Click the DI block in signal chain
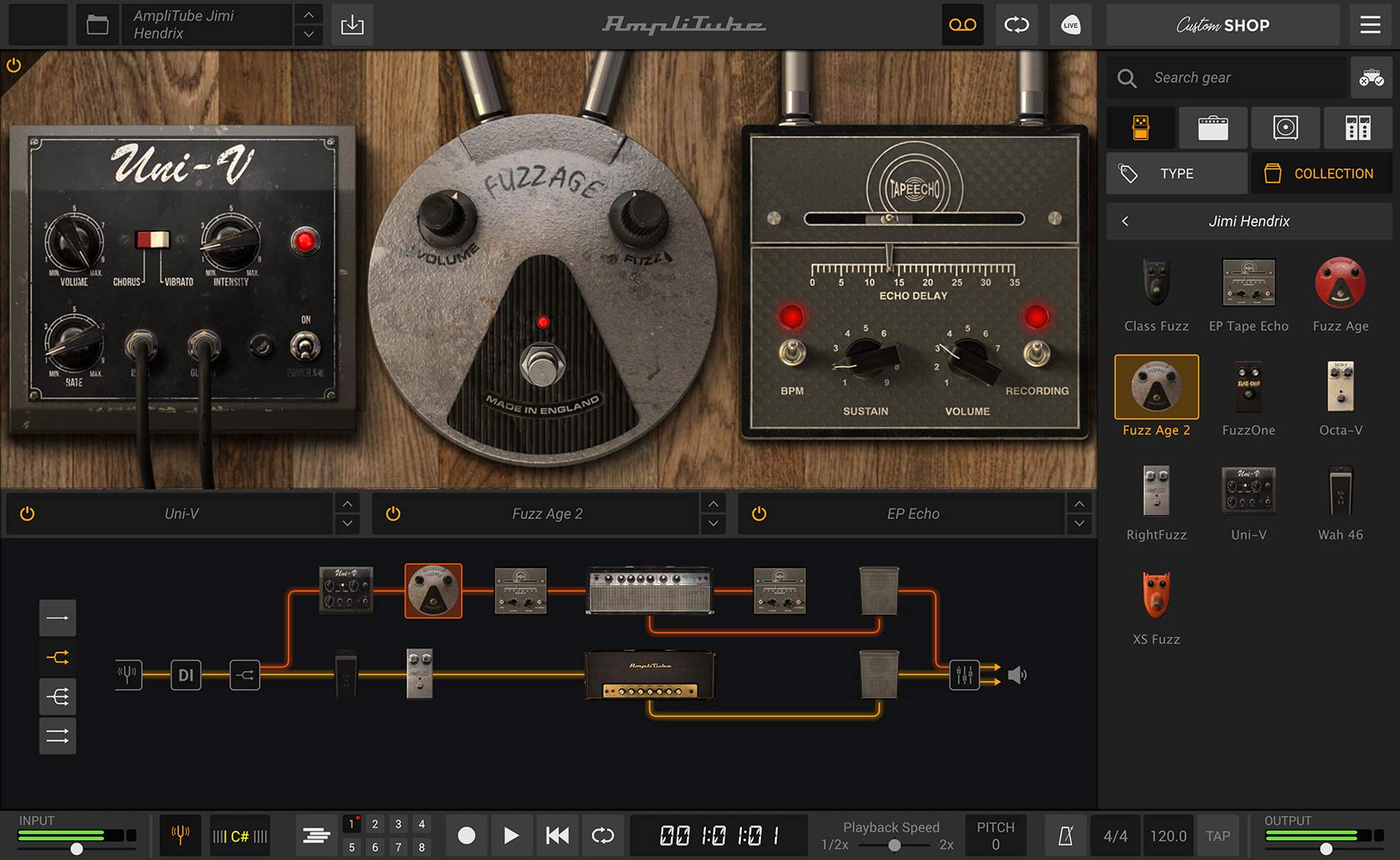This screenshot has height=860, width=1400. (x=186, y=674)
